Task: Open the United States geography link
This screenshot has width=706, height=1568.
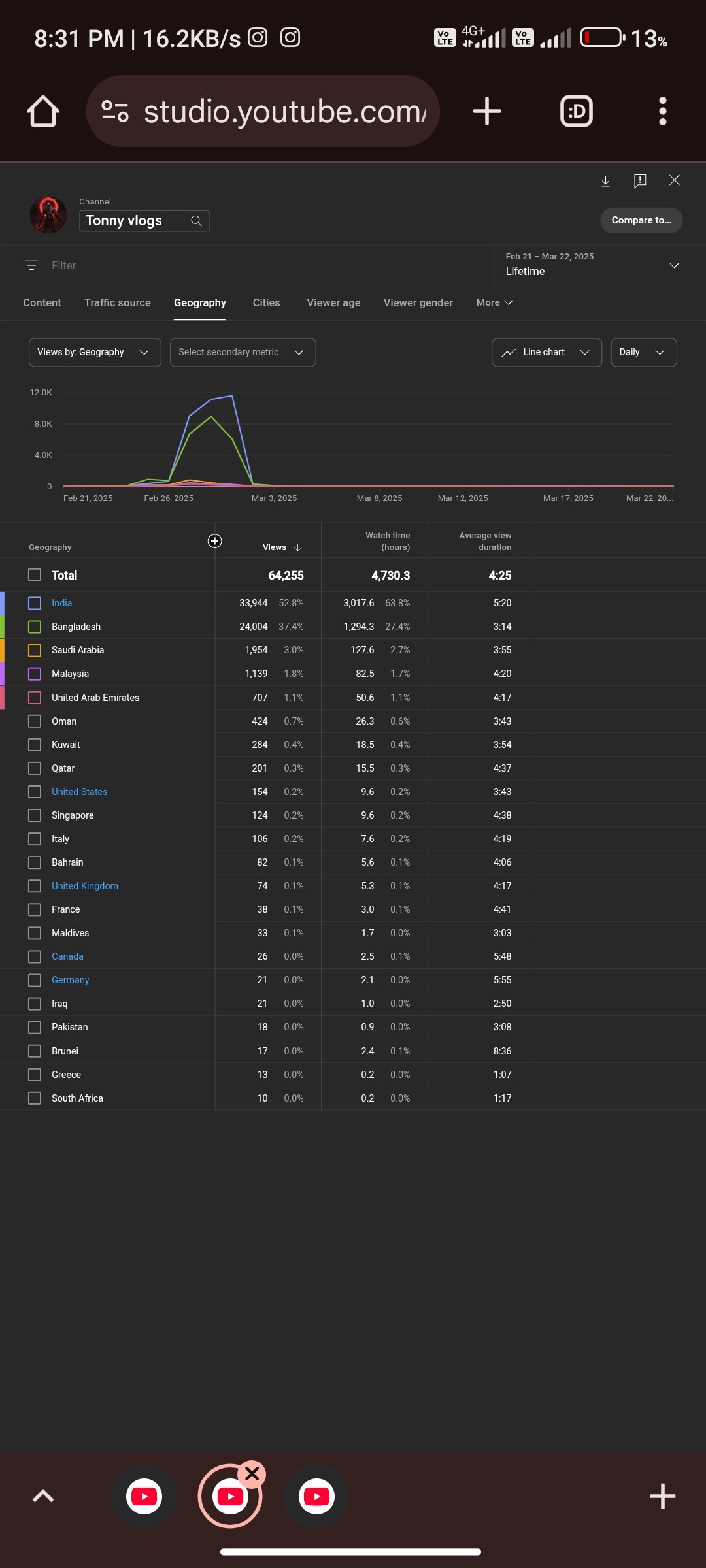Action: (80, 792)
